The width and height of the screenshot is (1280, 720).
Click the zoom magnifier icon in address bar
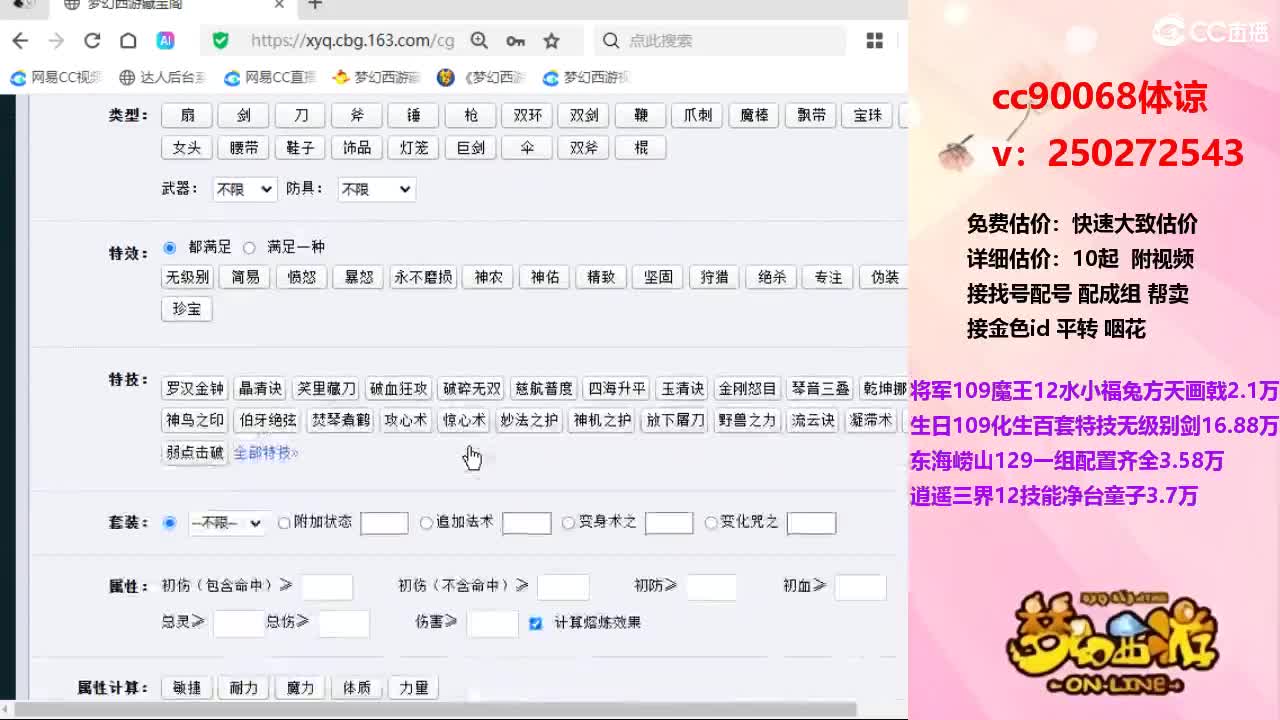pyautogui.click(x=479, y=41)
